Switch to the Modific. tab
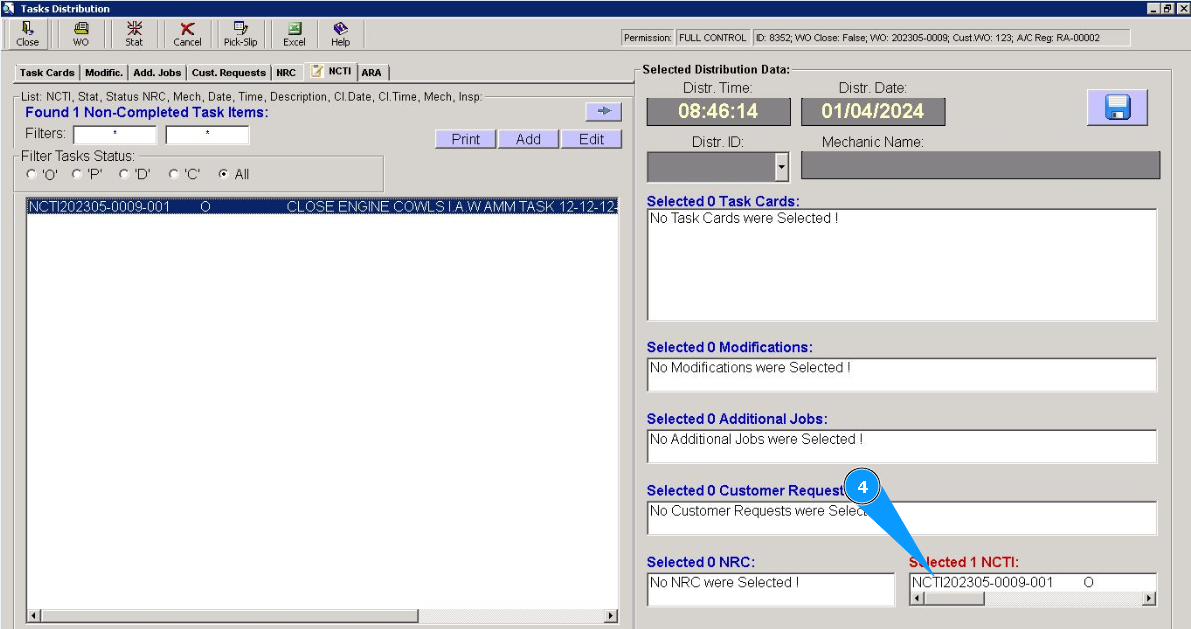This screenshot has height=629, width=1191. (104, 73)
